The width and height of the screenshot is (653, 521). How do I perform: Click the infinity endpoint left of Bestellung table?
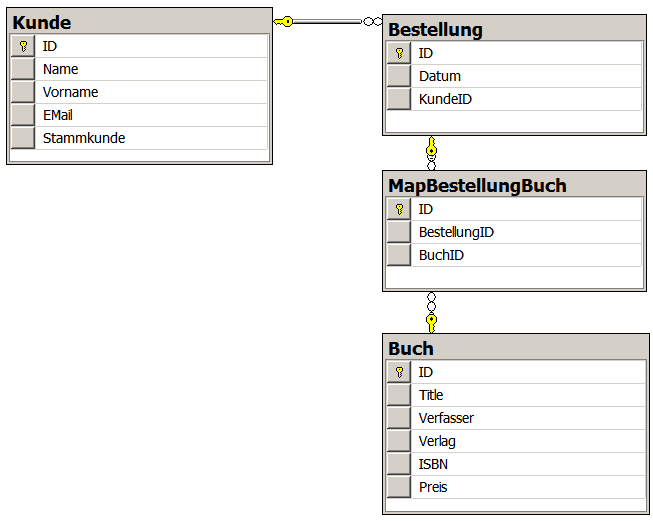372,21
